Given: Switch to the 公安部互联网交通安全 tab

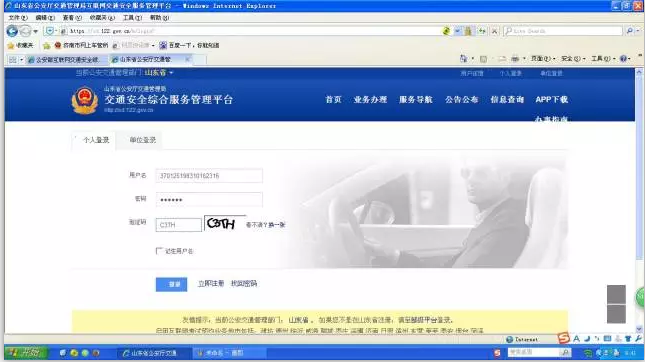Looking at the screenshot, I should [x=66, y=60].
